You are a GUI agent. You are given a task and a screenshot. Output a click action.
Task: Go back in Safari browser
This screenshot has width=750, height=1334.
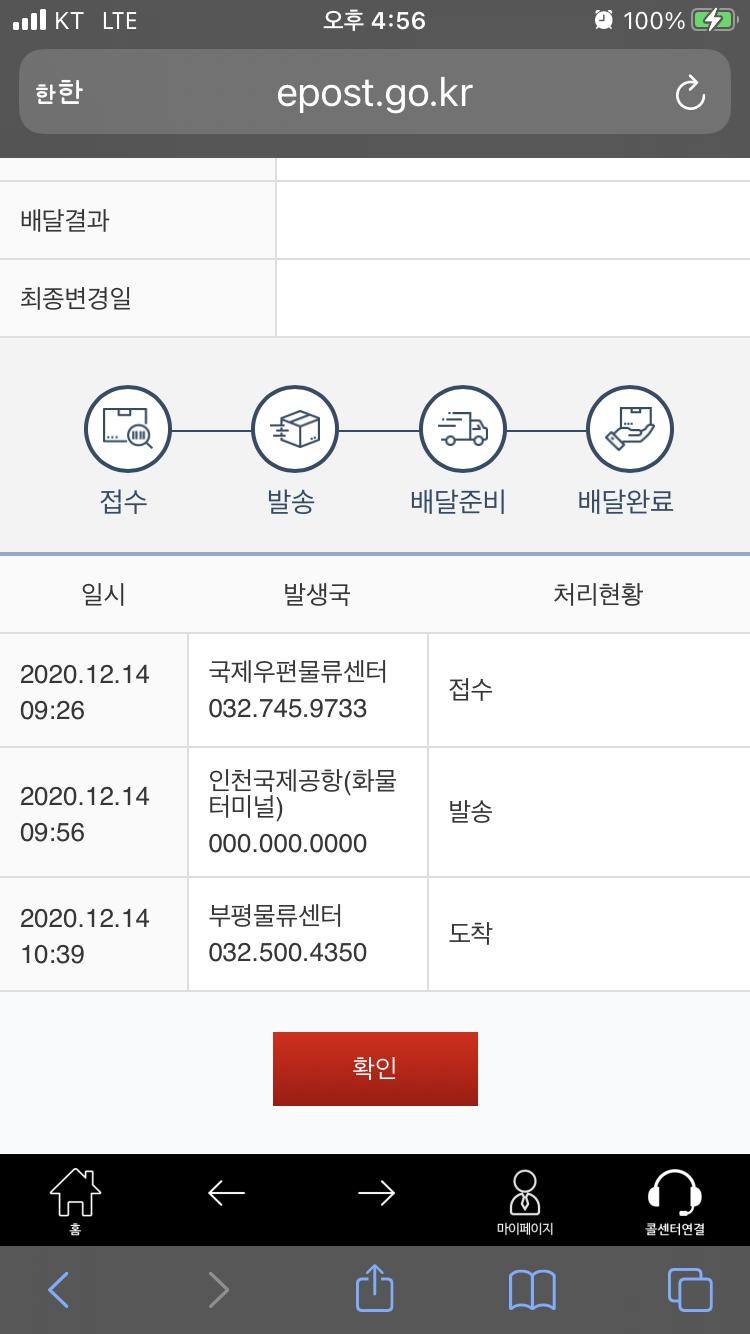(x=59, y=1290)
